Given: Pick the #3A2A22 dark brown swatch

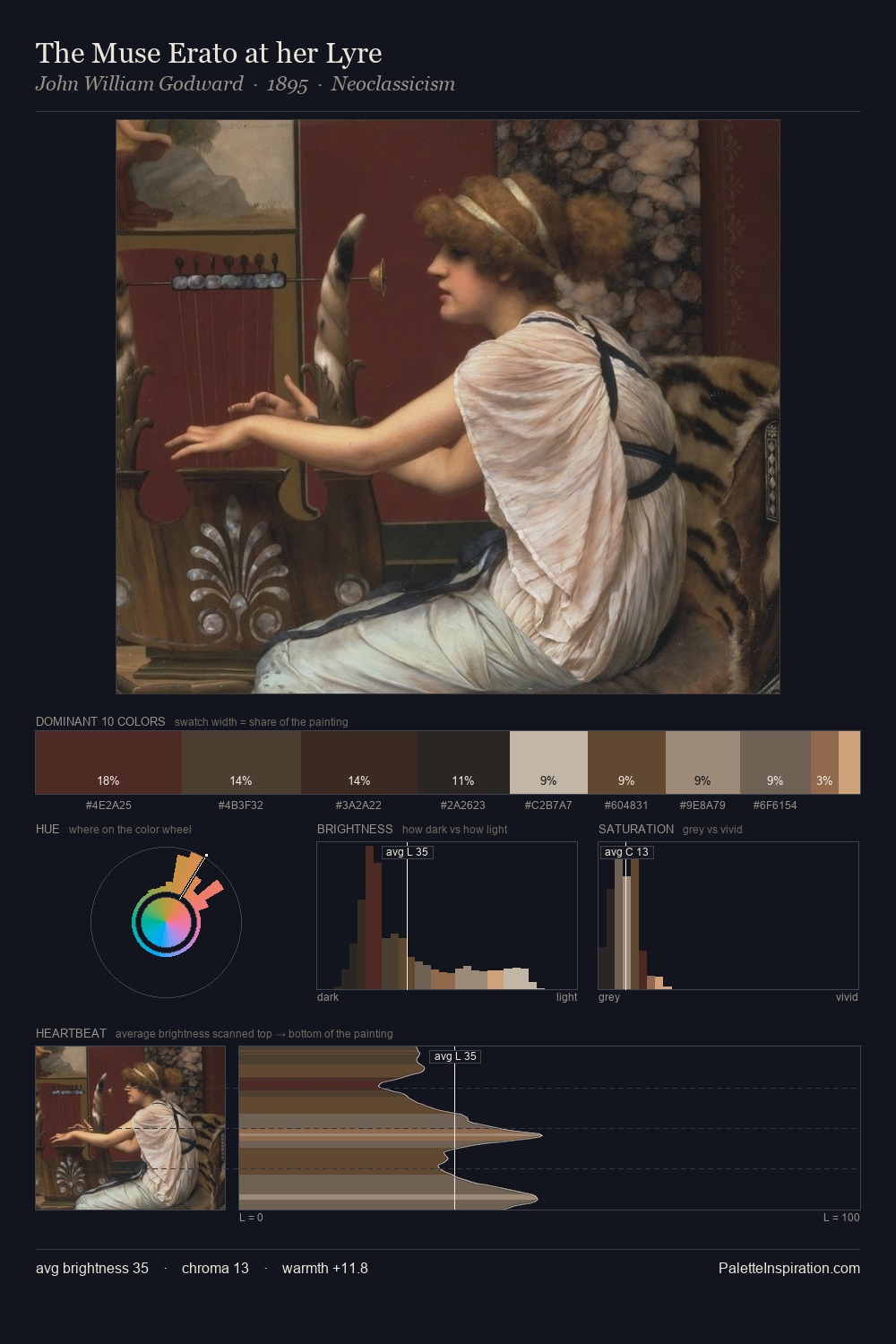Looking at the screenshot, I should pos(359,762).
